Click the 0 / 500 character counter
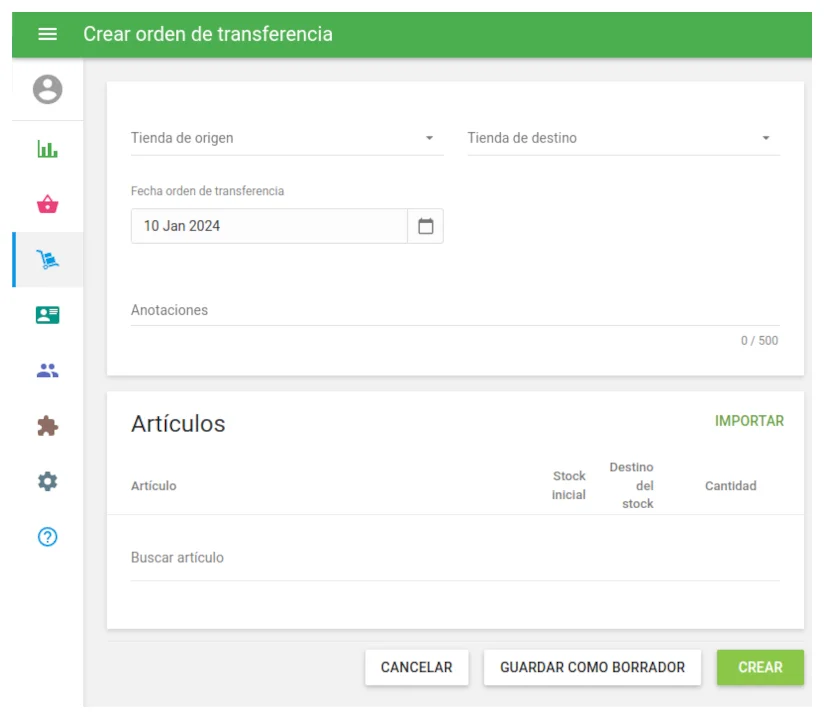 [x=759, y=341]
